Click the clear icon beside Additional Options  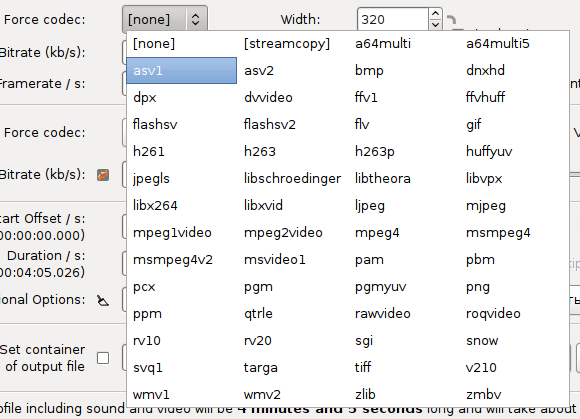(x=103, y=300)
